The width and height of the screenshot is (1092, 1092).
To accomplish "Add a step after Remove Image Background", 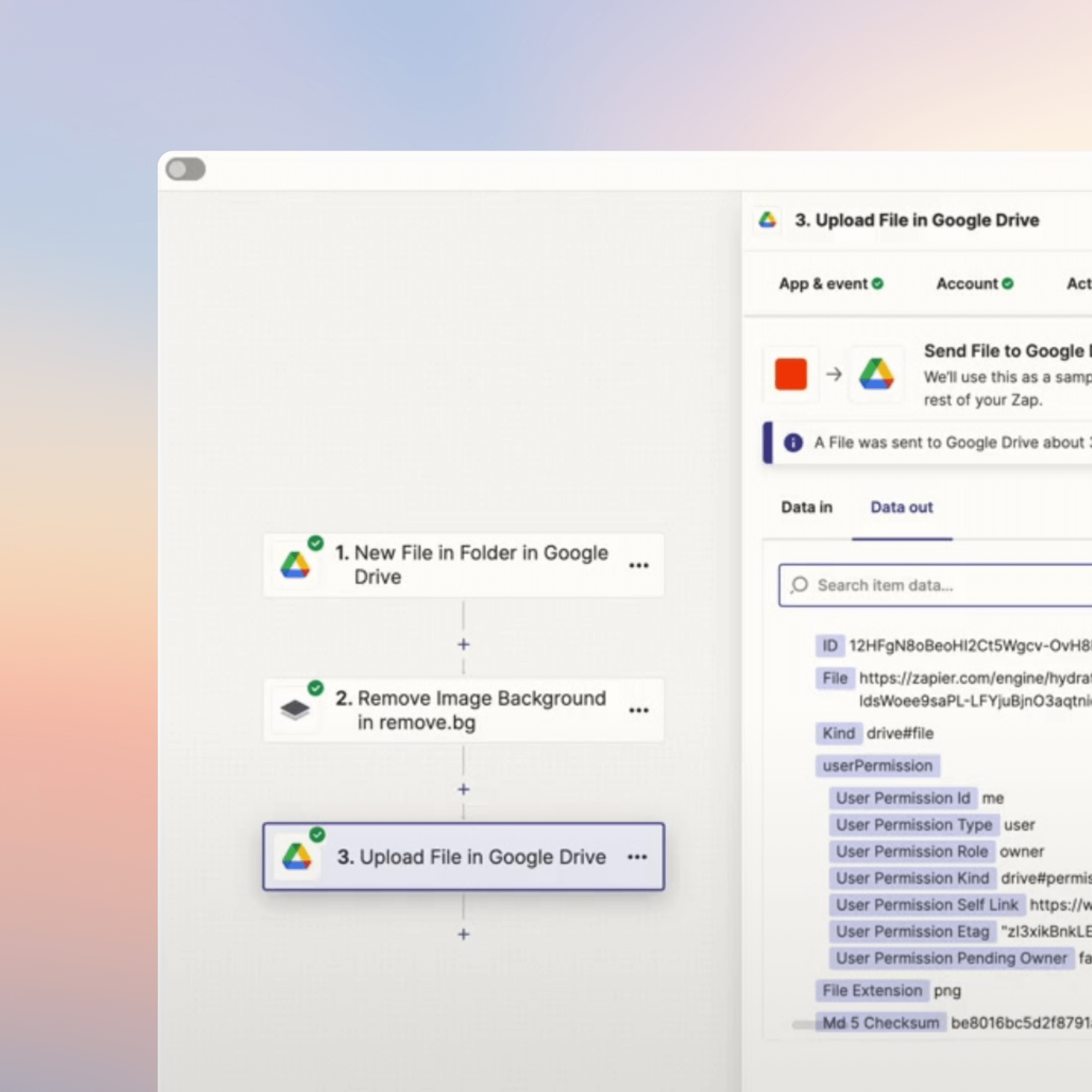I will (464, 789).
